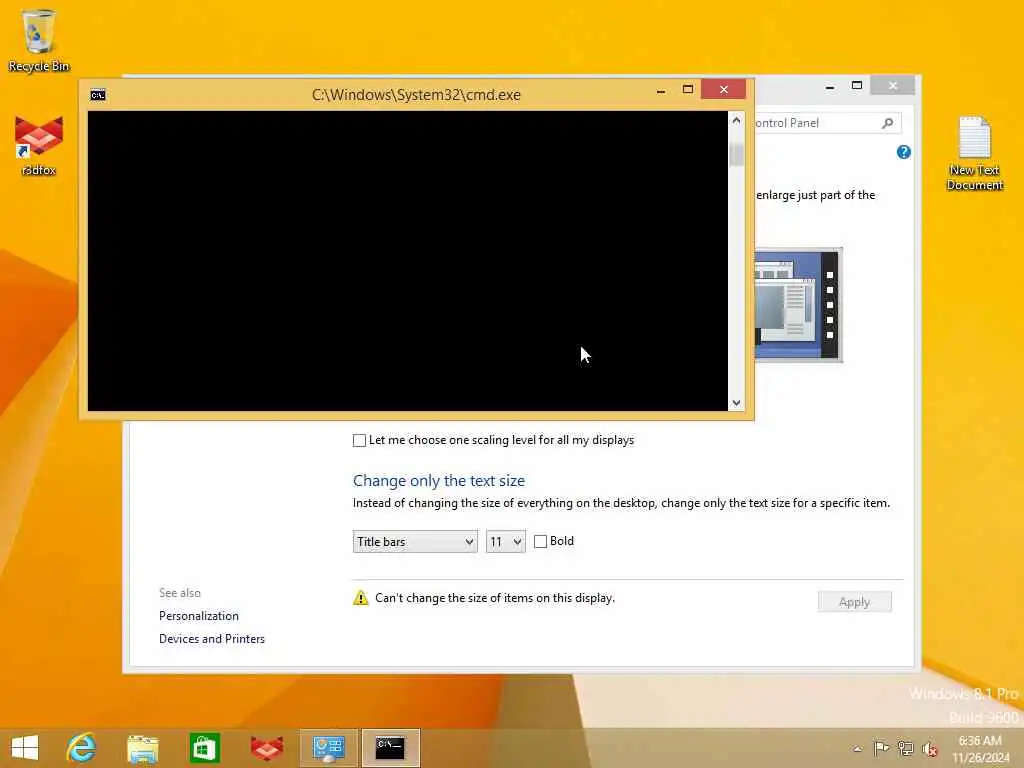Click the cmd window scrollbar thumb
This screenshot has height=768, width=1024.
click(x=736, y=153)
